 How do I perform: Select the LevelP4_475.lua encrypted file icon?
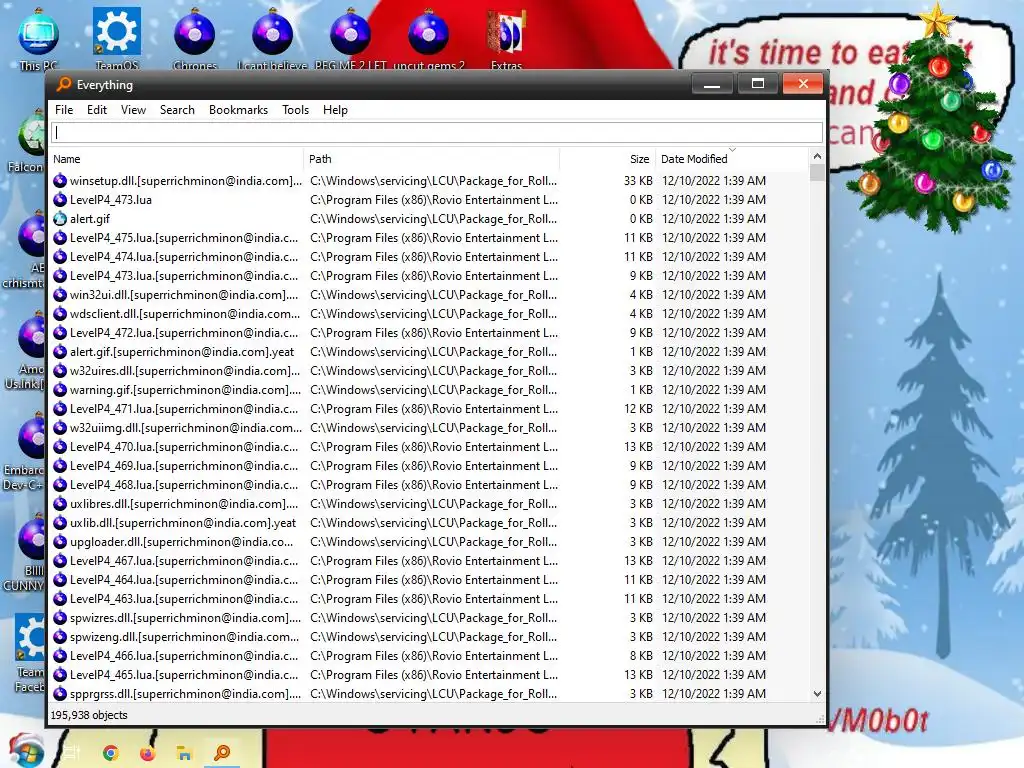pos(60,238)
